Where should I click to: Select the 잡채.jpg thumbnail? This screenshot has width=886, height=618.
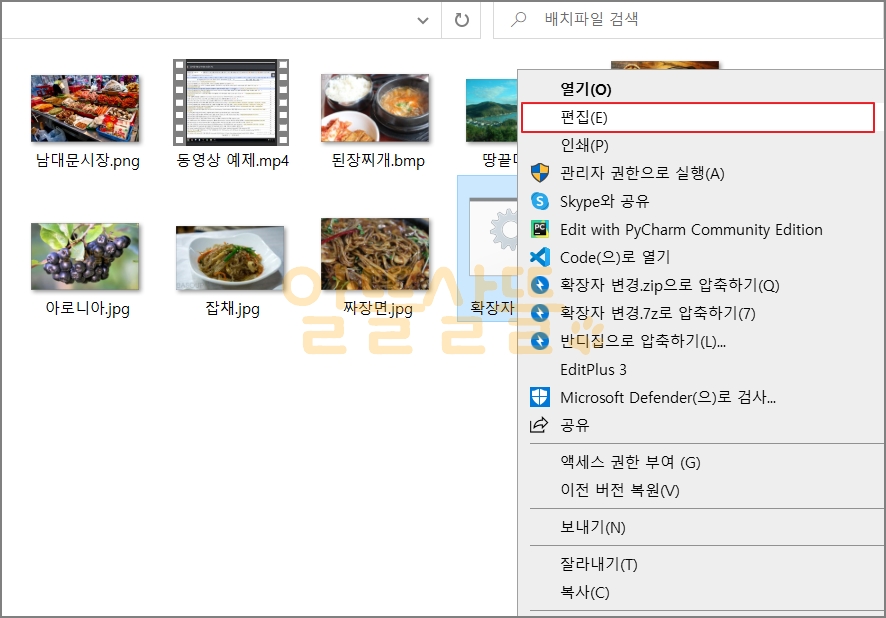point(230,258)
